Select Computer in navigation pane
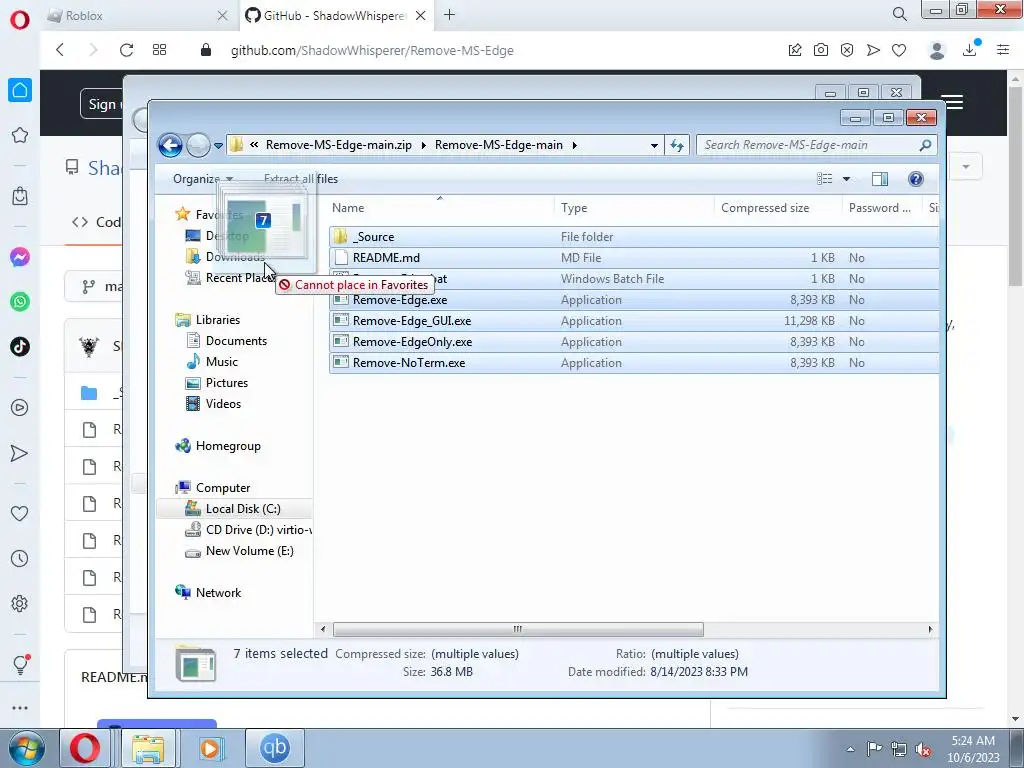 [223, 488]
